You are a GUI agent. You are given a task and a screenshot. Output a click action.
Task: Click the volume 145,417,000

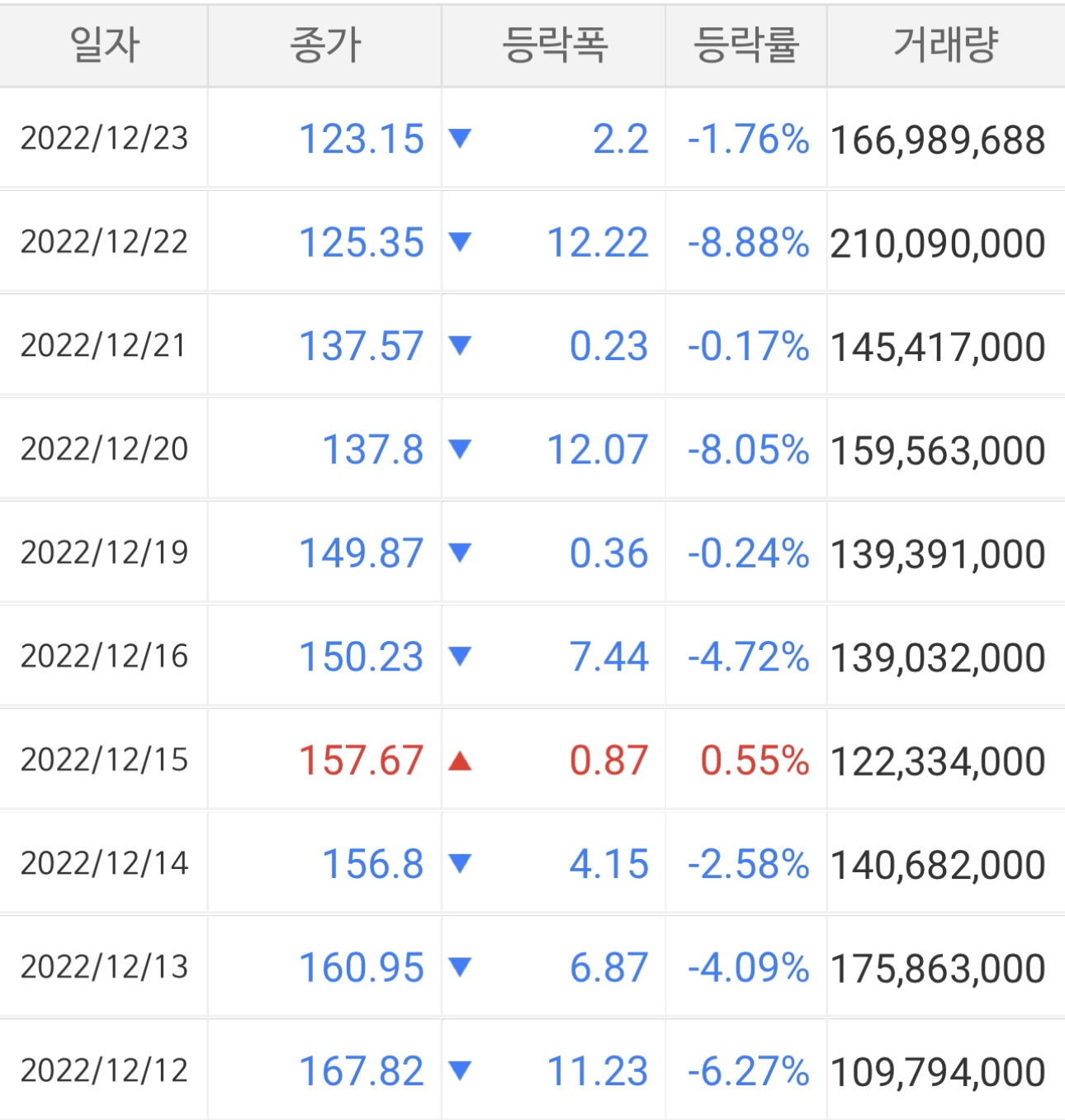[x=938, y=348]
